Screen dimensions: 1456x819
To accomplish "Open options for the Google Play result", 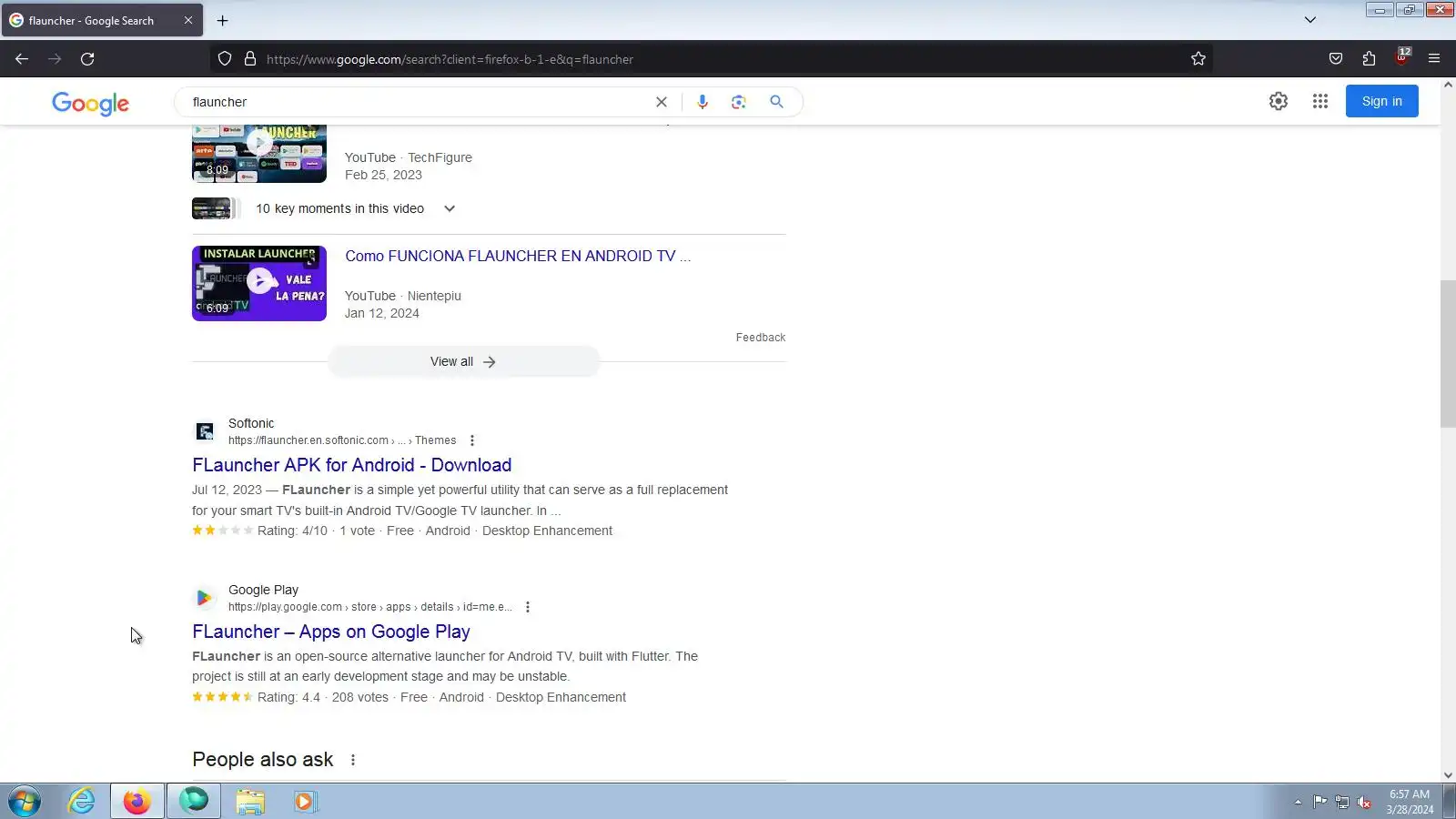I will 527,607.
